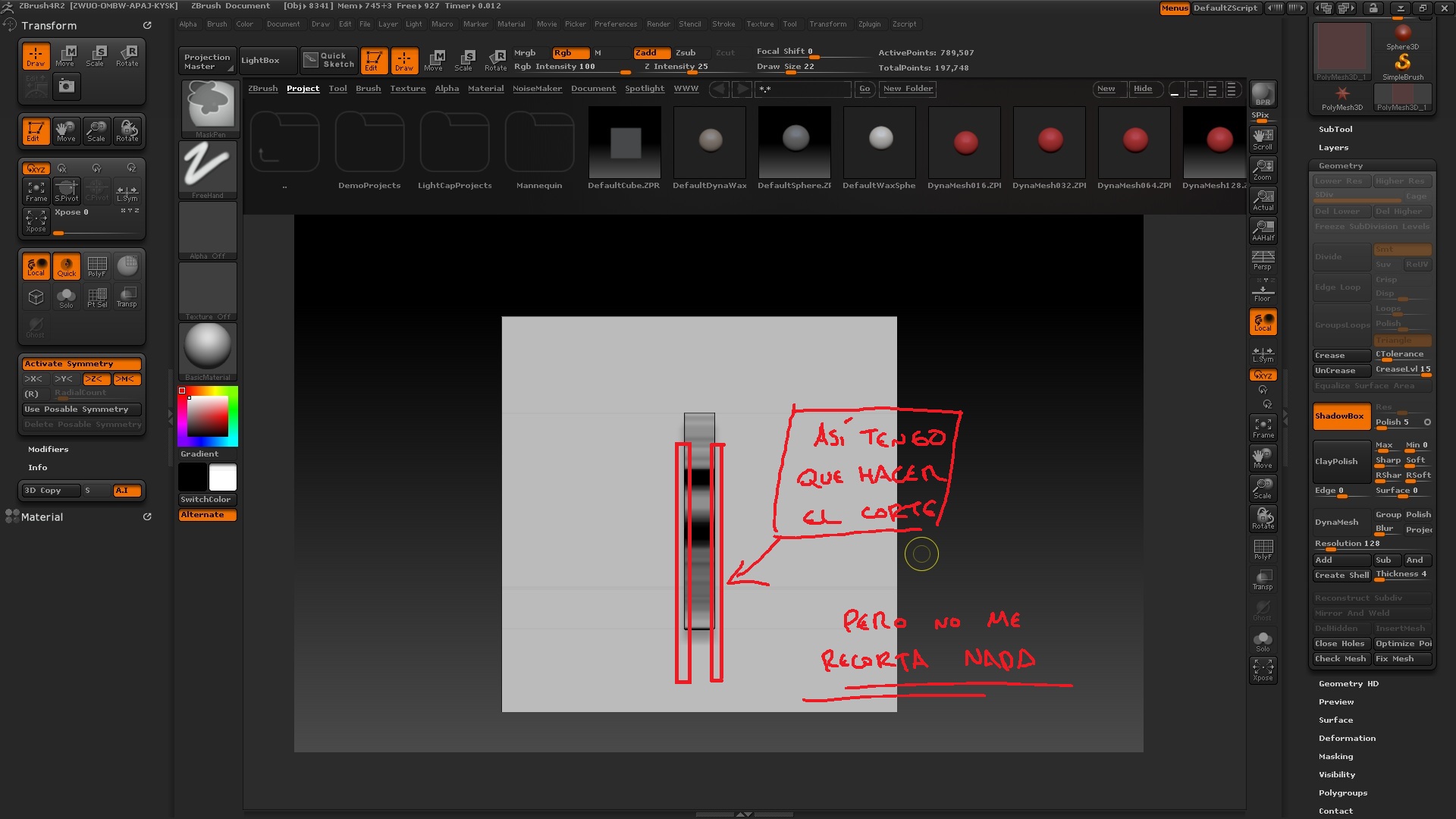Click the Floor grid icon
This screenshot has height=819, width=1456.
pyautogui.click(x=1263, y=291)
